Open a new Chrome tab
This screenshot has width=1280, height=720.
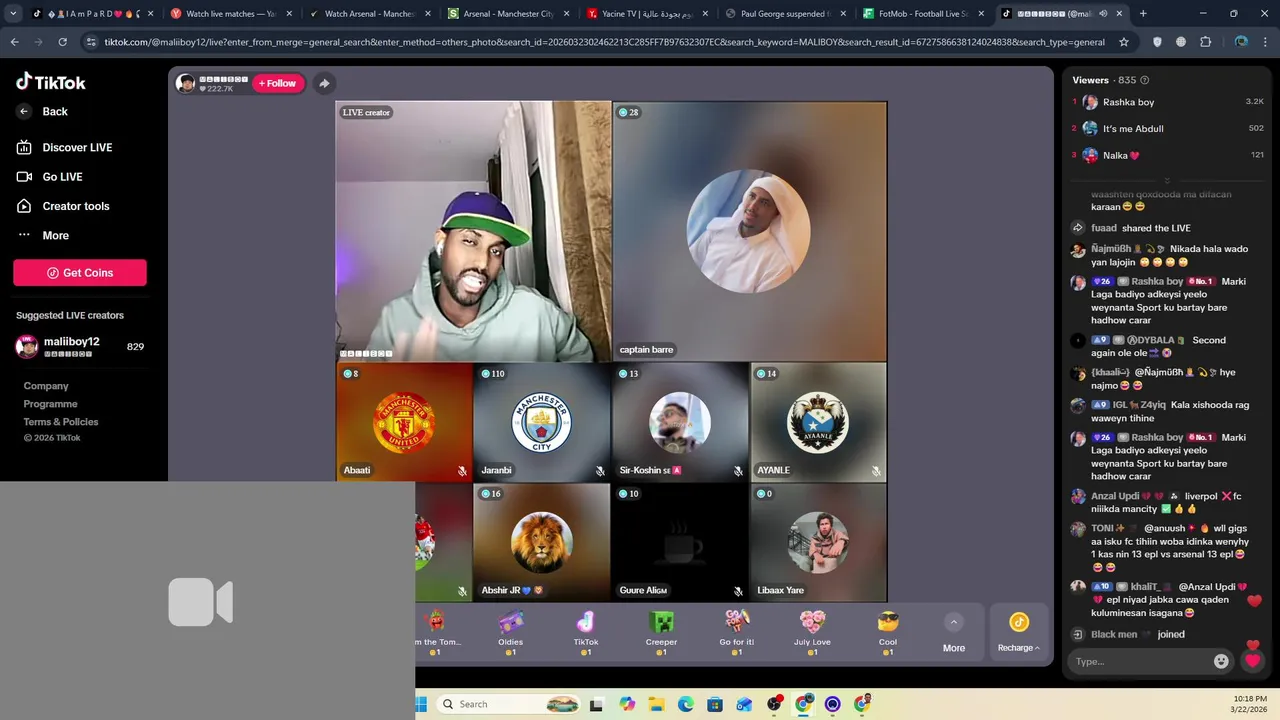pos(1143,14)
